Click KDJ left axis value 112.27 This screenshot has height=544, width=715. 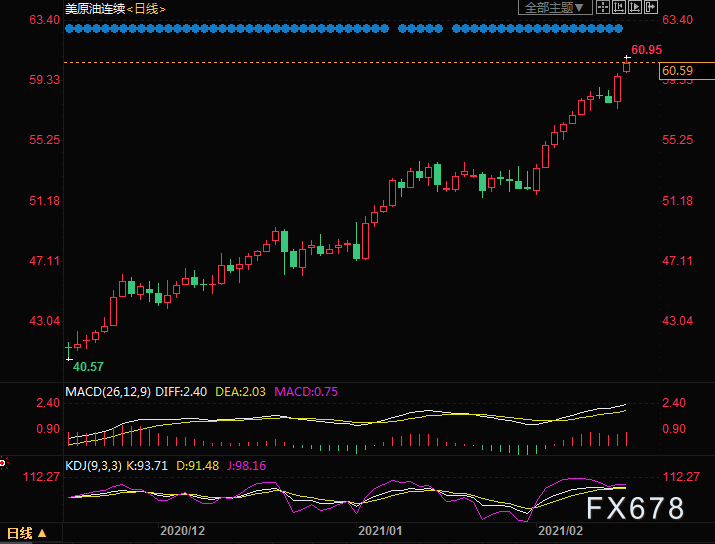(41, 477)
